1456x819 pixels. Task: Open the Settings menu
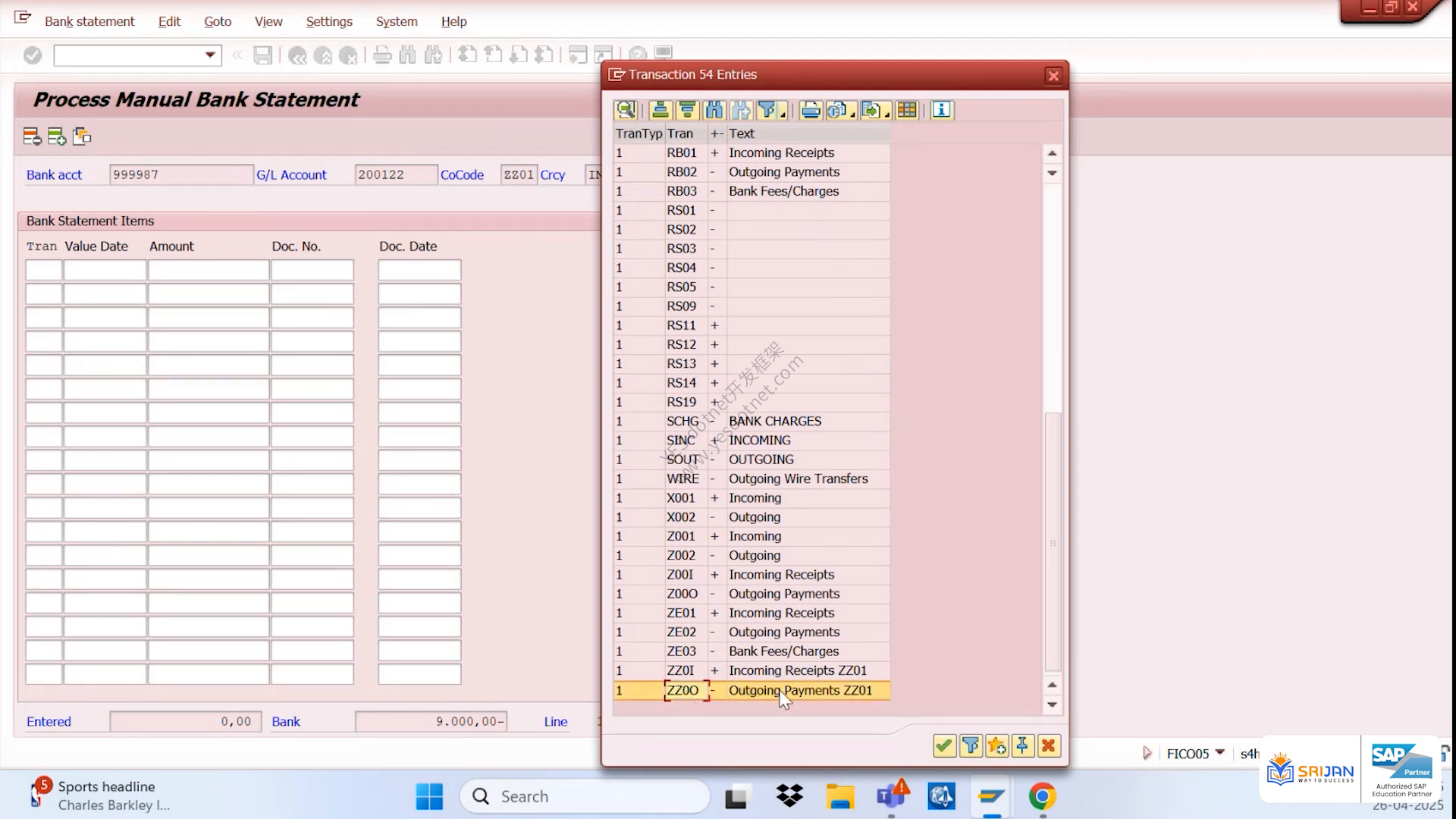(x=329, y=21)
